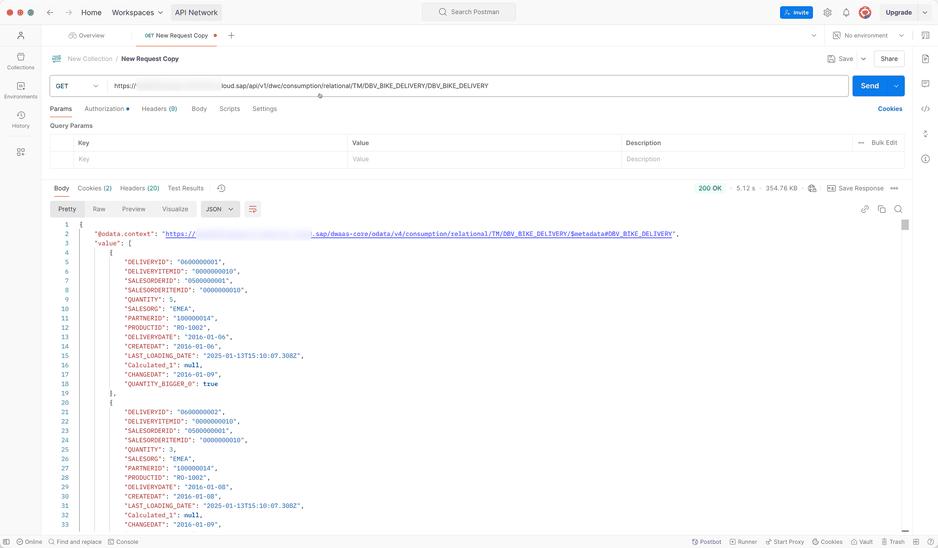Expand the Send button options arrow
Viewport: 938px width, 548px height.
pyautogui.click(x=896, y=86)
